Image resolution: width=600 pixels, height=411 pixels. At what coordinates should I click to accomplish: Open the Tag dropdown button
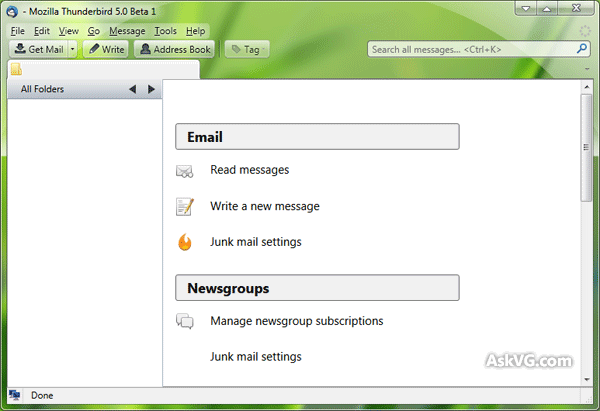(247, 49)
